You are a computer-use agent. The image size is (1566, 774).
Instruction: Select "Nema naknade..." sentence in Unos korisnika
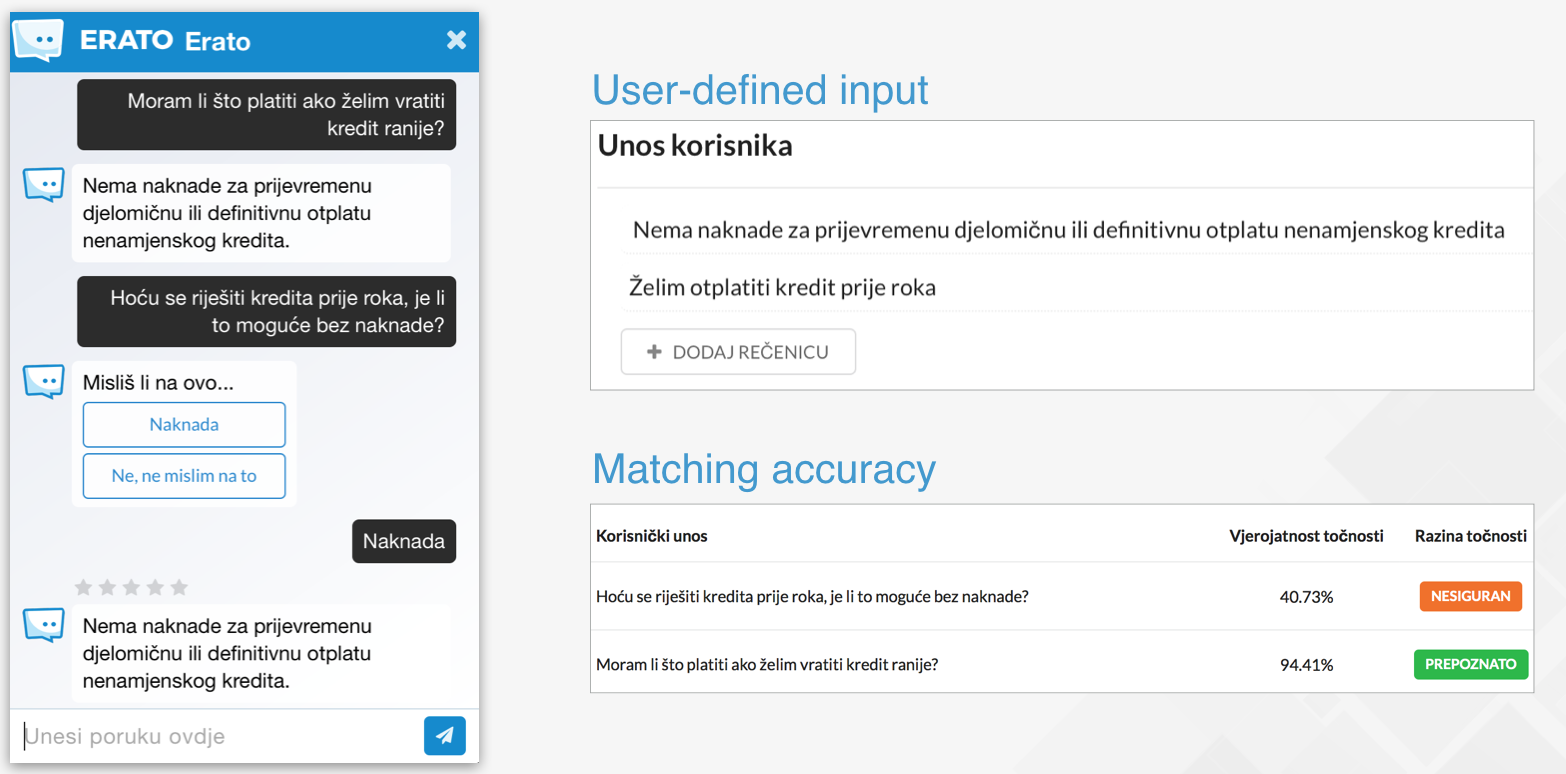[x=1068, y=231]
